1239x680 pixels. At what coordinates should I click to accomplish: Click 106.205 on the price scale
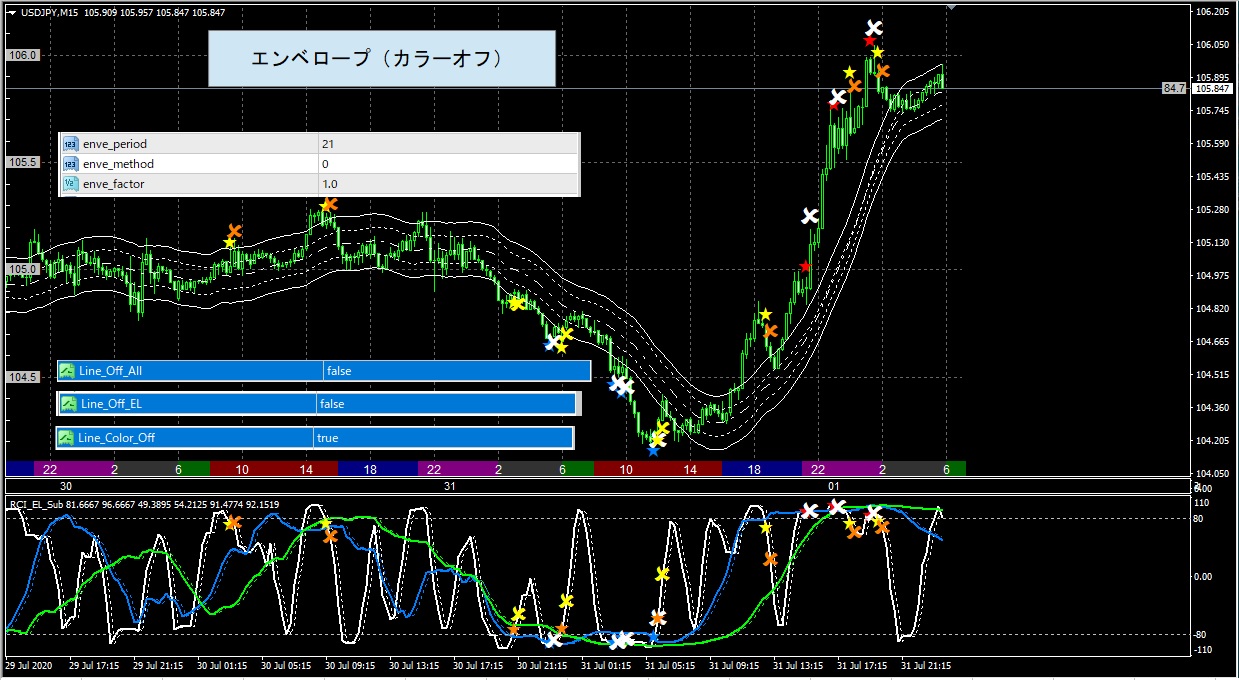1211,12
